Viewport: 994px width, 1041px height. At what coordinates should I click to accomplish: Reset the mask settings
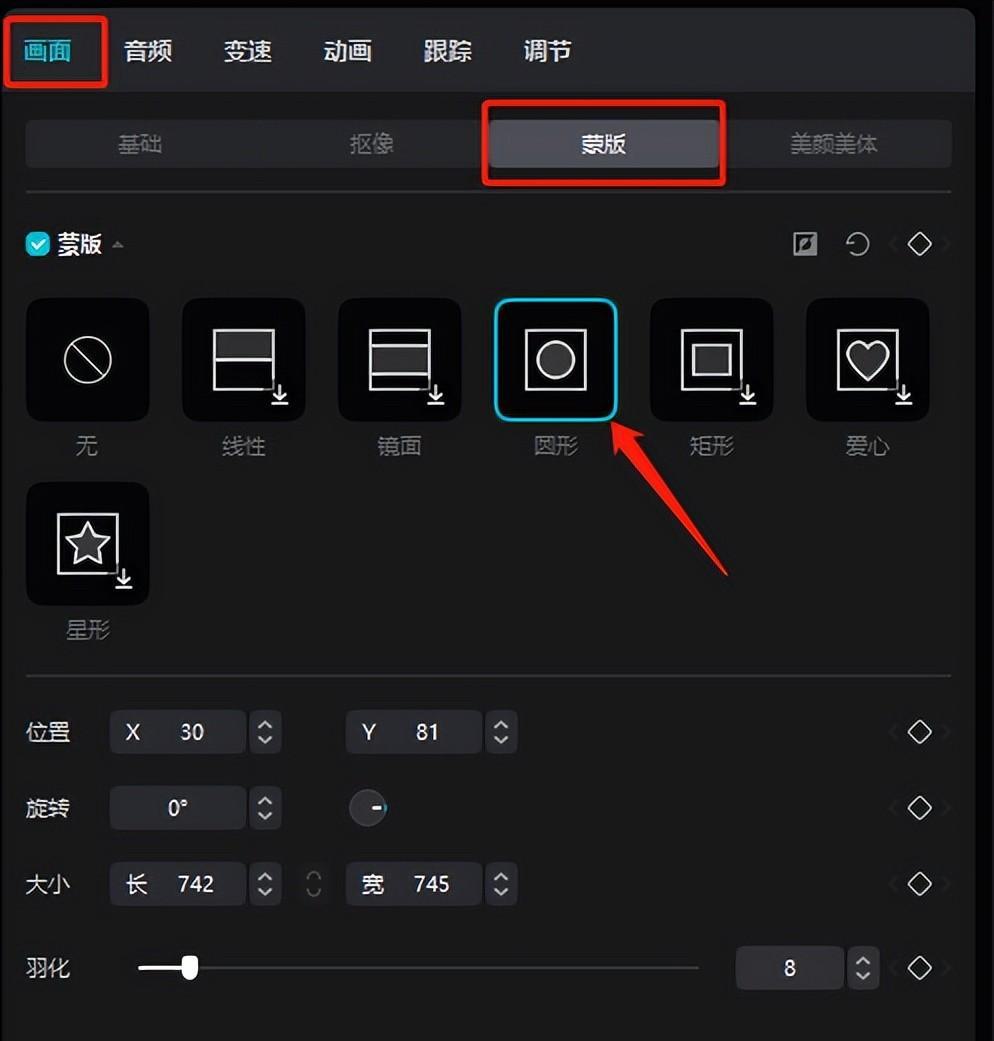point(857,244)
